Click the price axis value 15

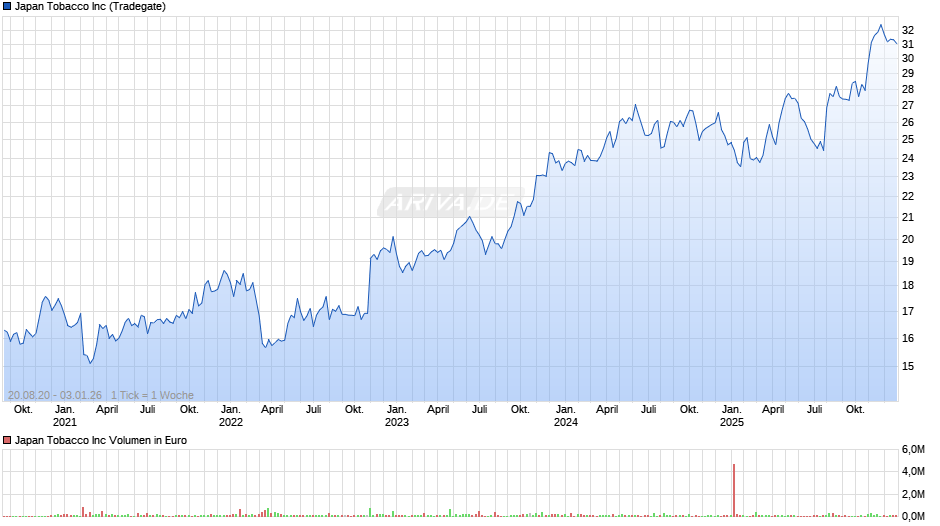908,366
